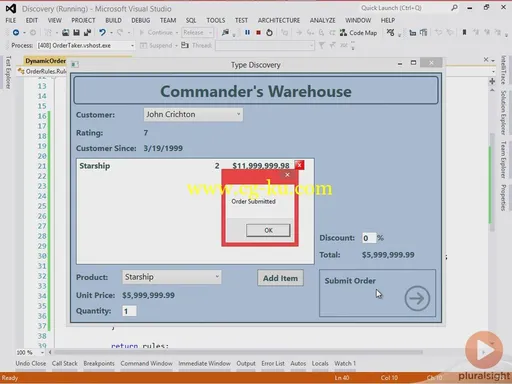Pause debugging with Break All icon
The image size is (512, 384).
point(247,32)
